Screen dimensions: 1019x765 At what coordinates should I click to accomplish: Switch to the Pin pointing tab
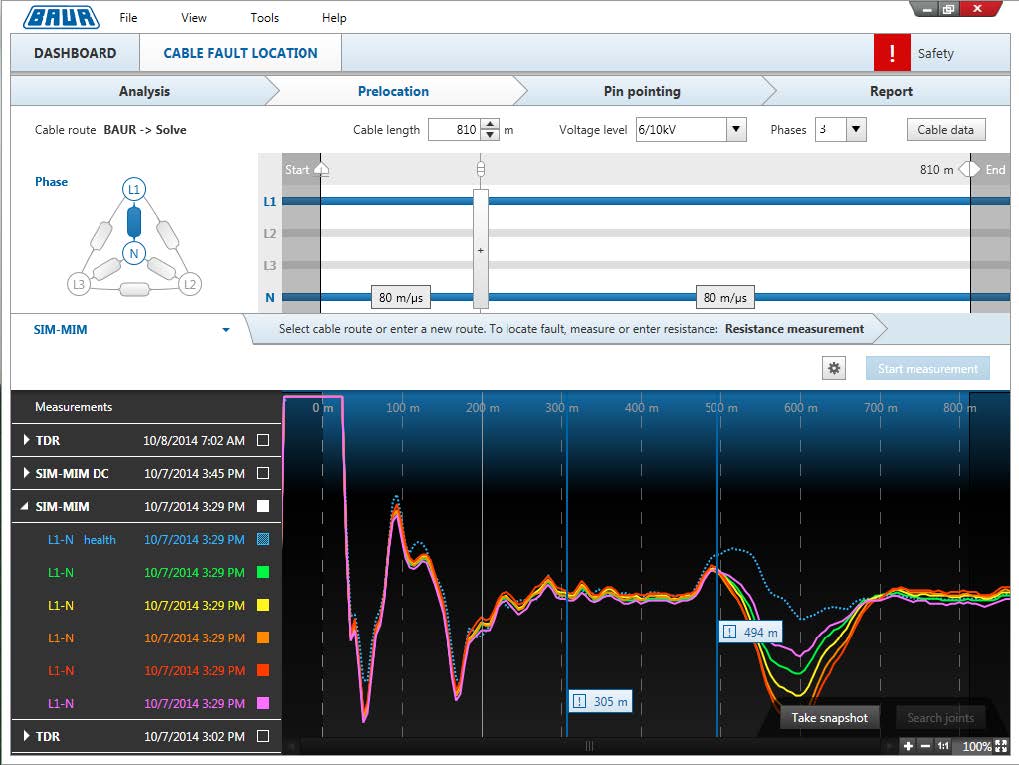(x=641, y=91)
